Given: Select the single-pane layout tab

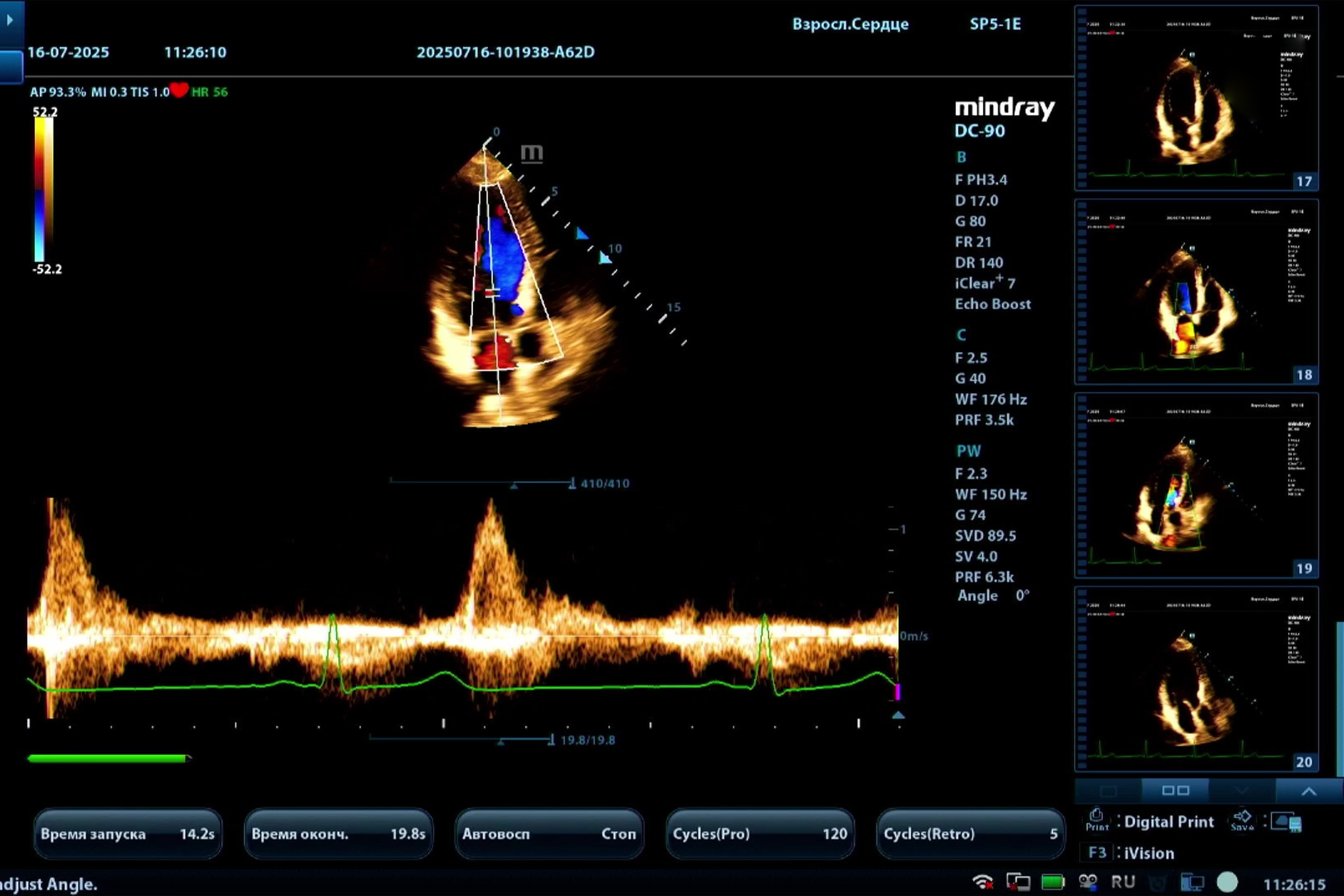Looking at the screenshot, I should point(1109,791).
